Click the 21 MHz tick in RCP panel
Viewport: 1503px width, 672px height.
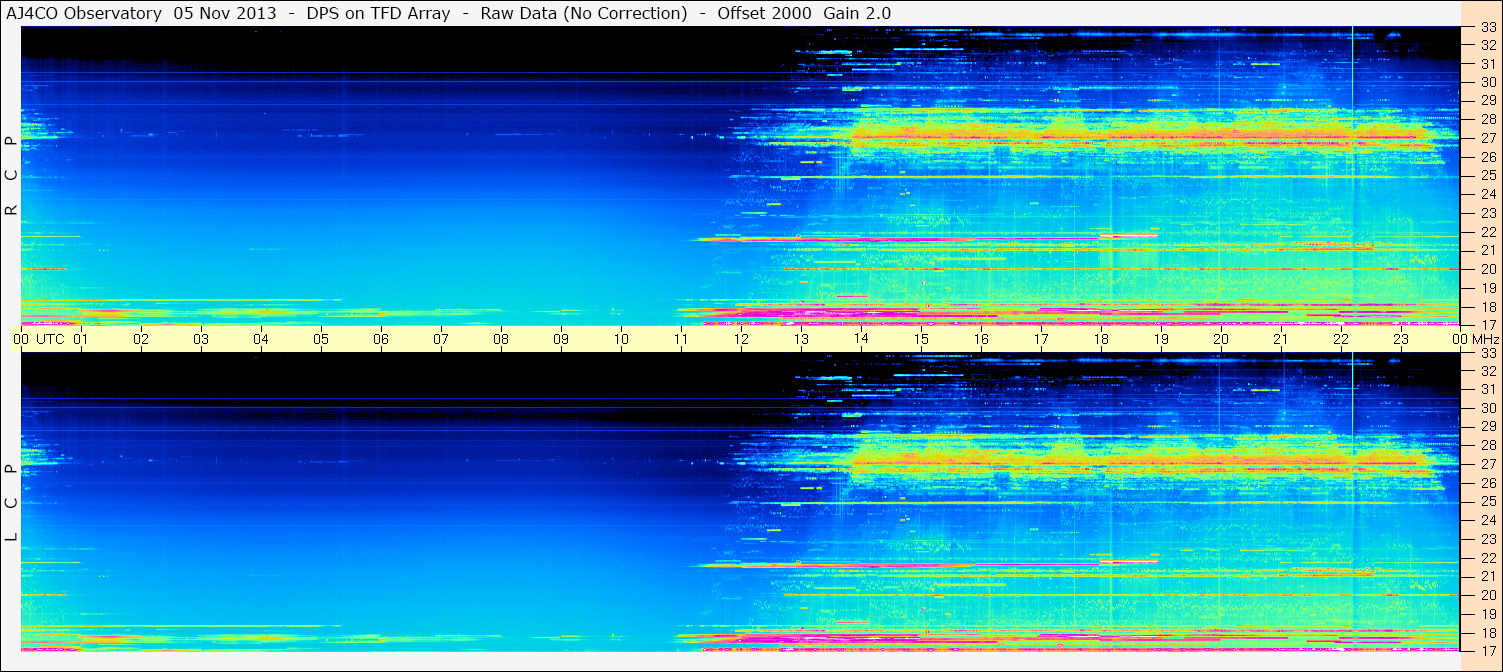click(1487, 250)
